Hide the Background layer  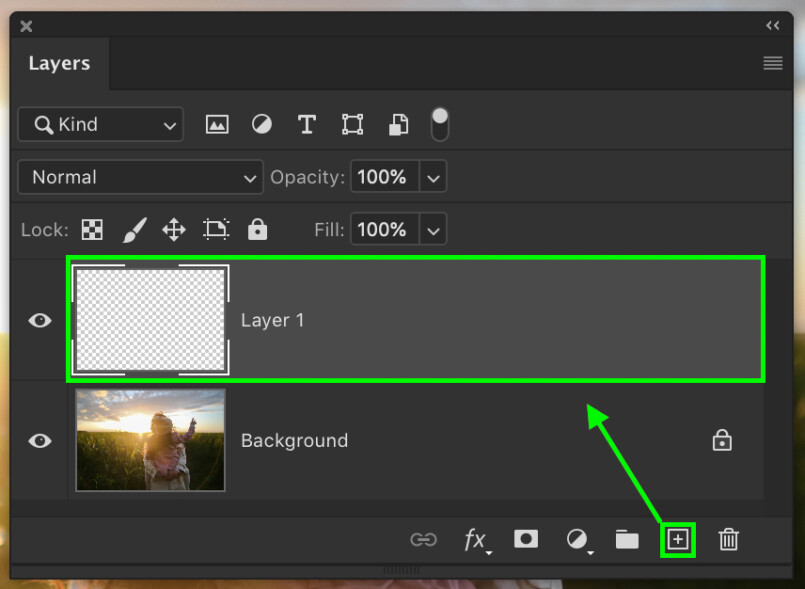pyautogui.click(x=40, y=440)
